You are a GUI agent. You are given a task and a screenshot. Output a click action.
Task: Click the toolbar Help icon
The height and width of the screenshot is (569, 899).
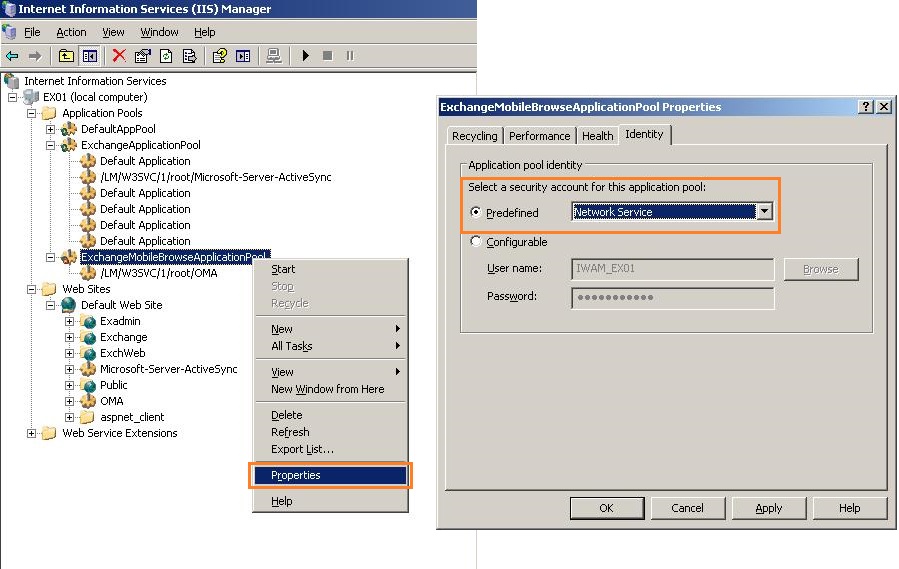pyautogui.click(x=220, y=56)
